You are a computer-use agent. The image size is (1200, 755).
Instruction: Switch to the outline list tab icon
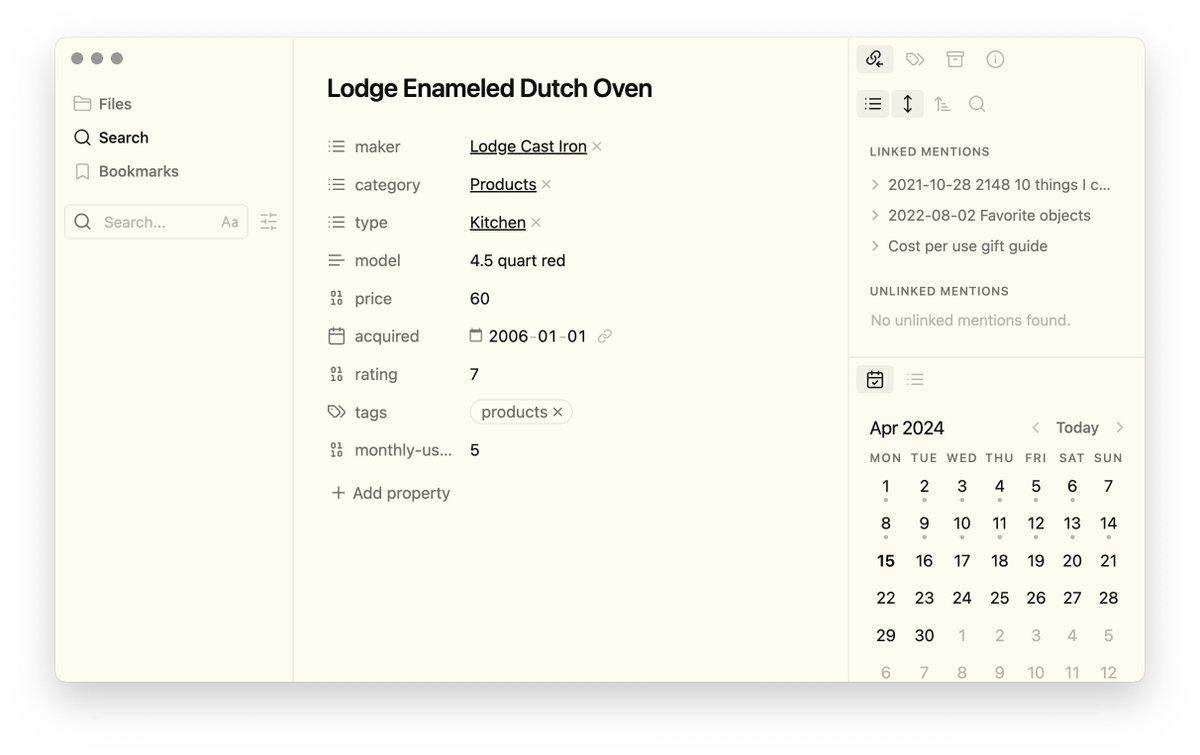coord(915,379)
